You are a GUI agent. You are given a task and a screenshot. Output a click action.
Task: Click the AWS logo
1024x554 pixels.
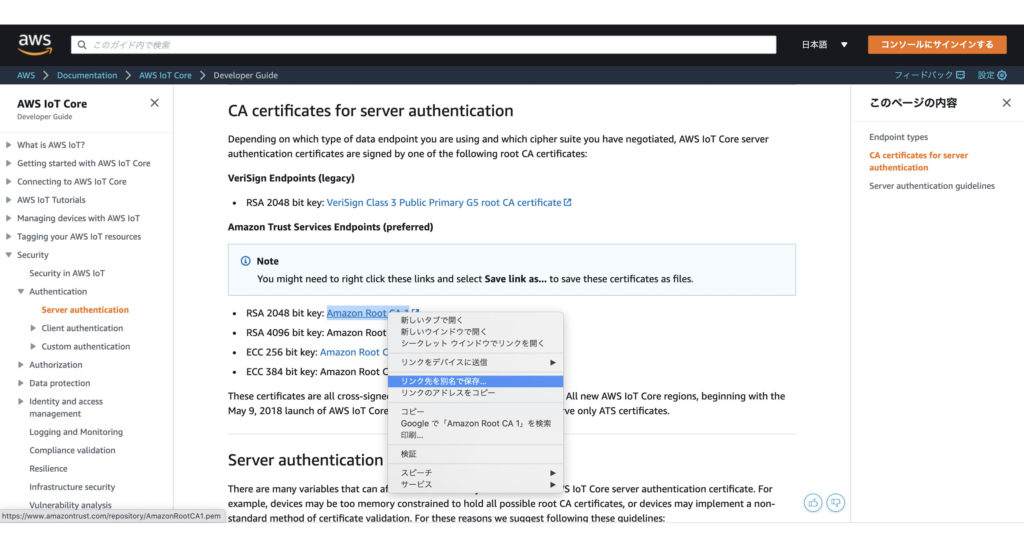point(35,44)
